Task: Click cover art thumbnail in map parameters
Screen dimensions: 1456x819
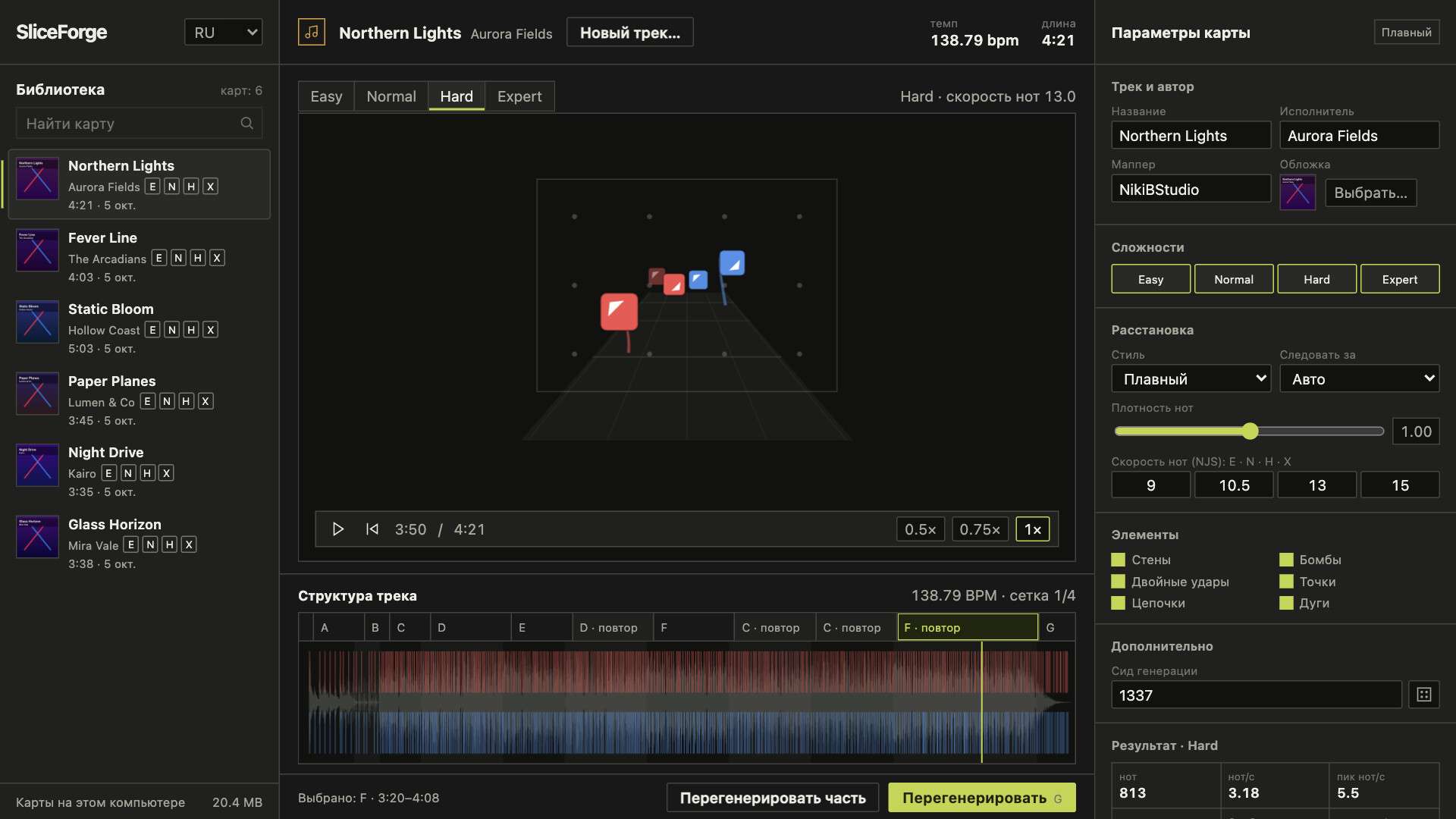Action: tap(1298, 193)
